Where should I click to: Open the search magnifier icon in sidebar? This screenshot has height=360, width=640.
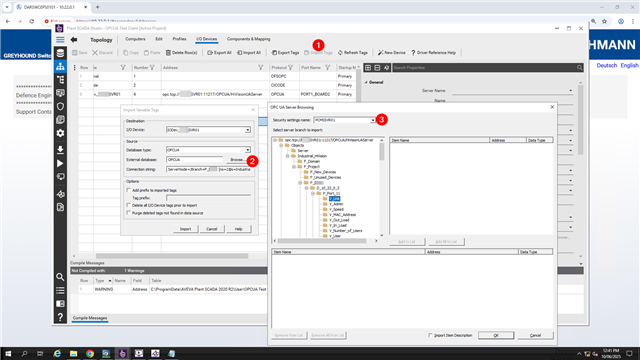point(60,277)
